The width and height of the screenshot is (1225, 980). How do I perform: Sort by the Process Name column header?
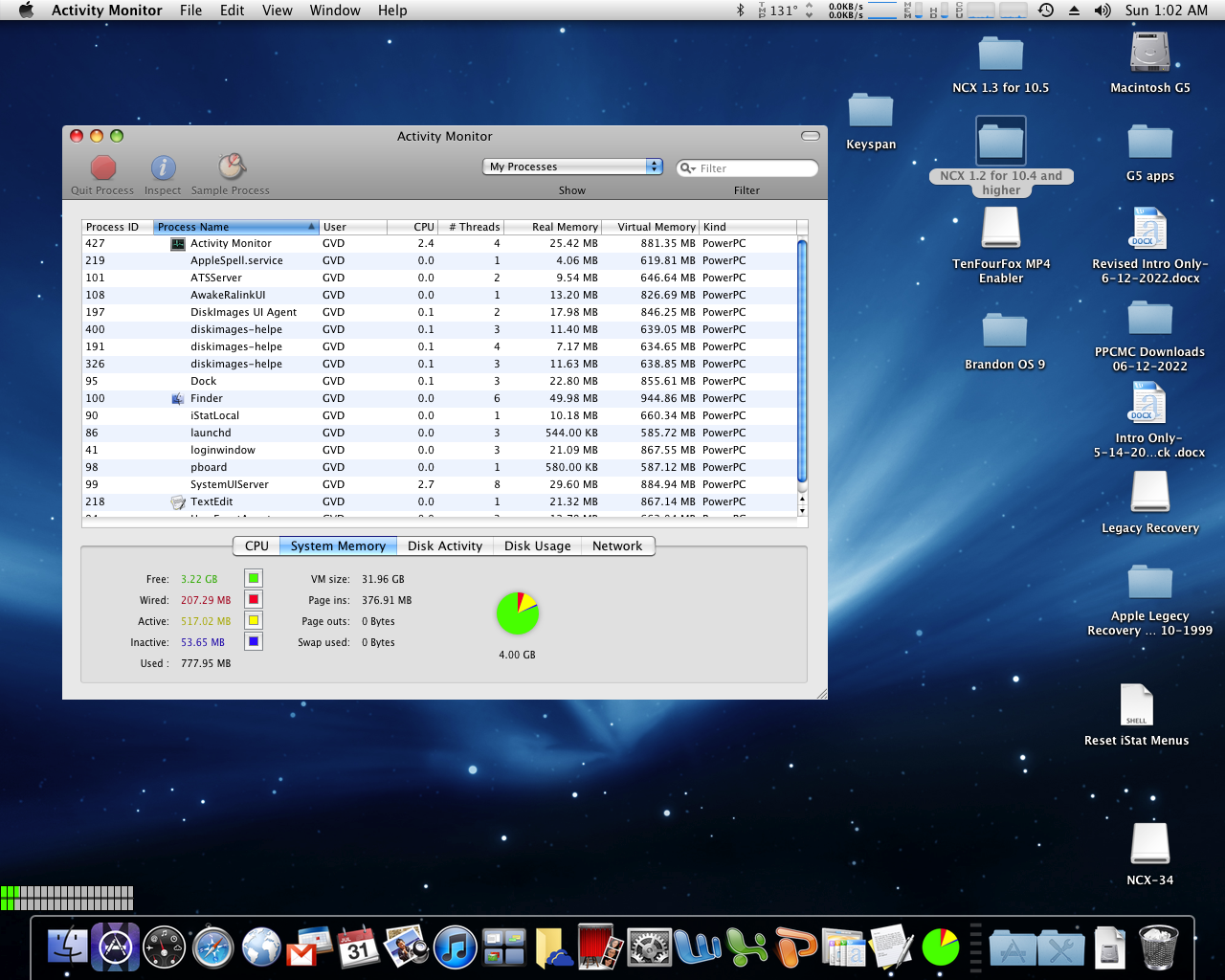click(236, 227)
